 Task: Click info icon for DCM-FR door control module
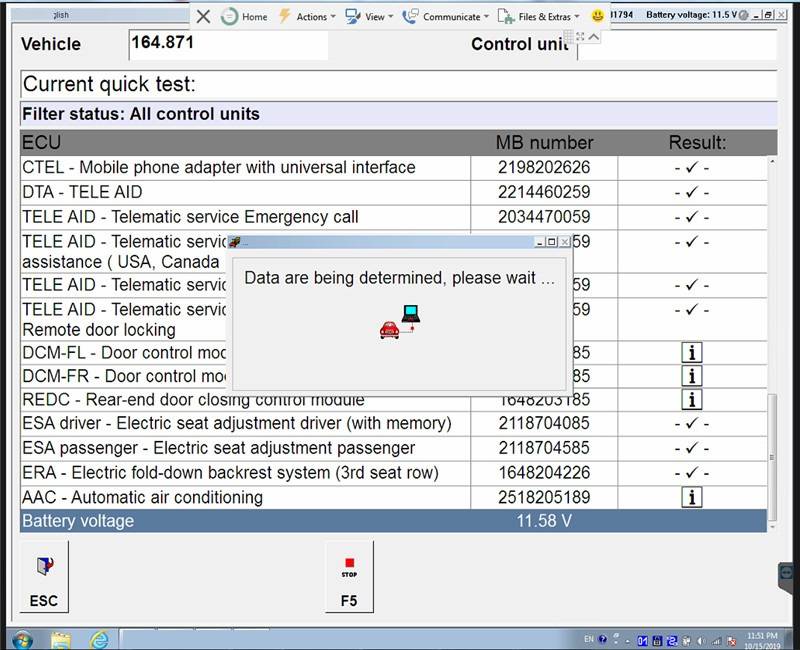click(691, 376)
